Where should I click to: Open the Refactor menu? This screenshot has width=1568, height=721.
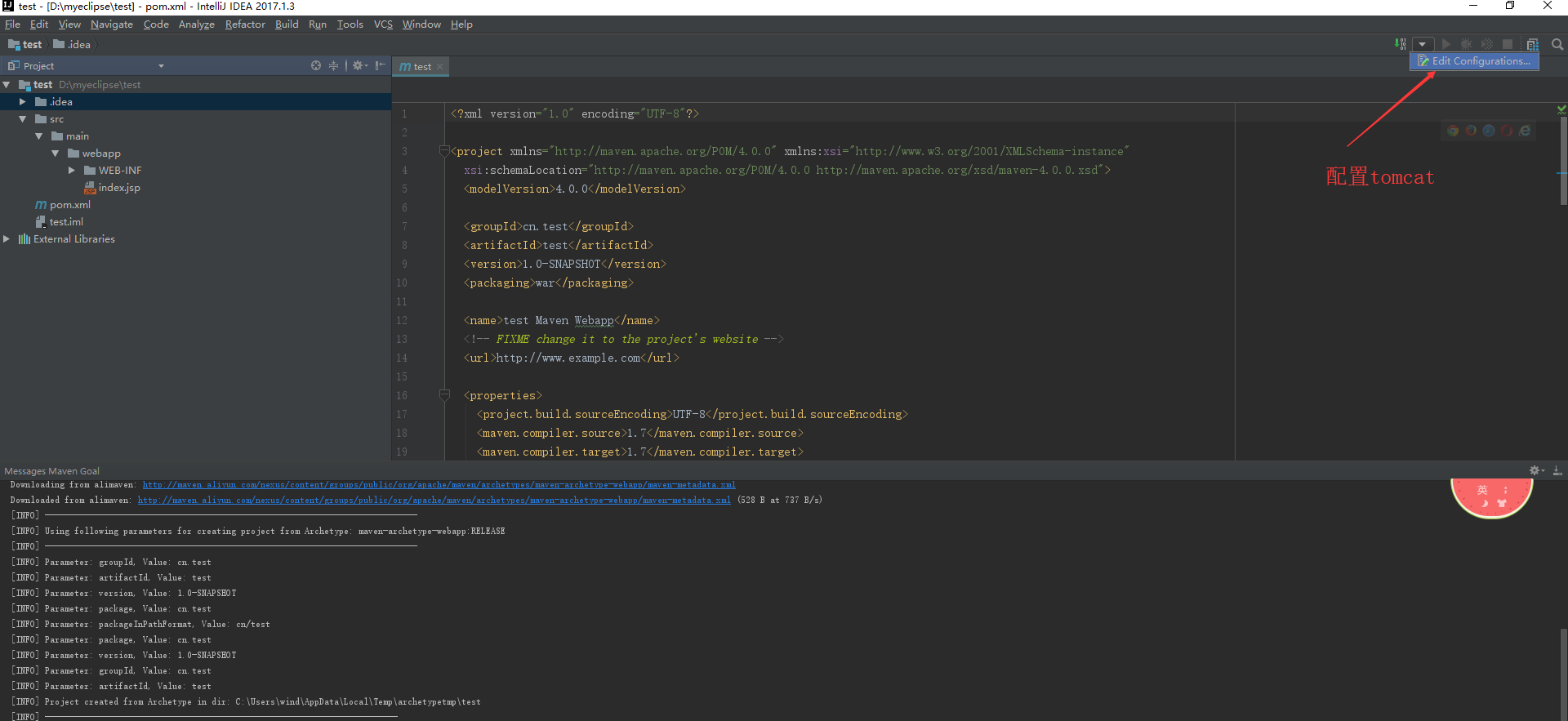pos(245,24)
